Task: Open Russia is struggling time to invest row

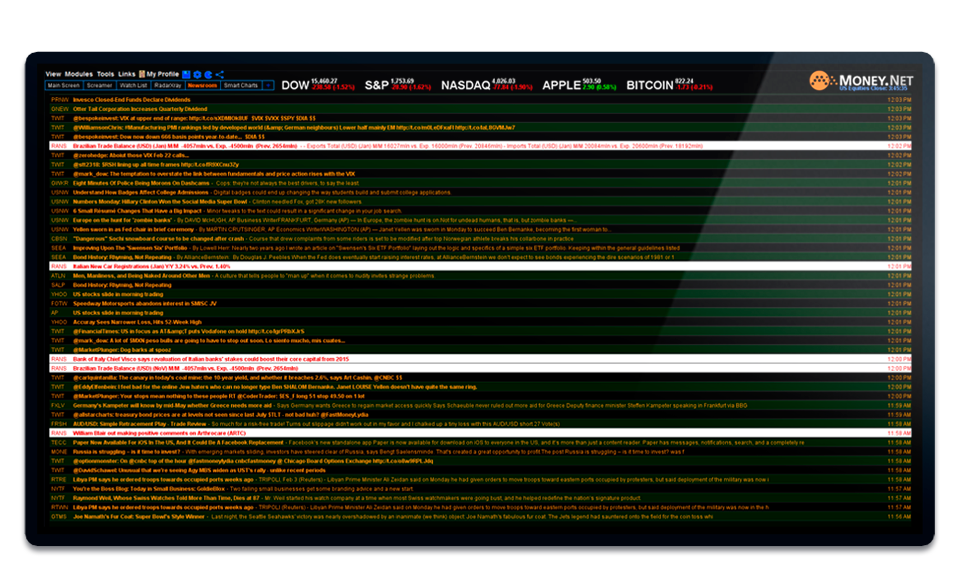Action: [x=481, y=451]
